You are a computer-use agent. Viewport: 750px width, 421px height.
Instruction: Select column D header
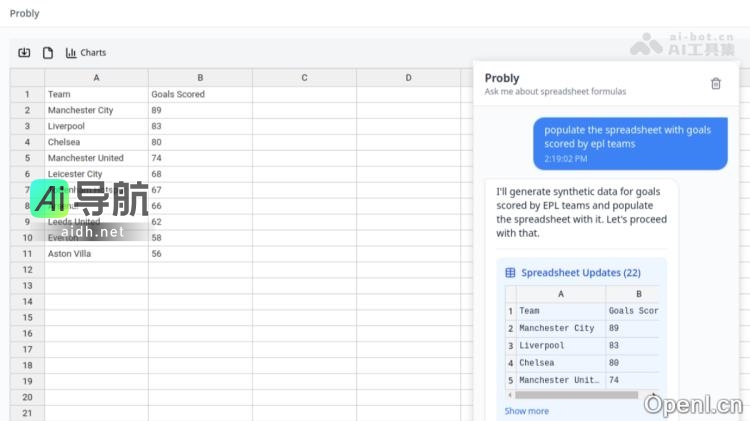coord(408,77)
